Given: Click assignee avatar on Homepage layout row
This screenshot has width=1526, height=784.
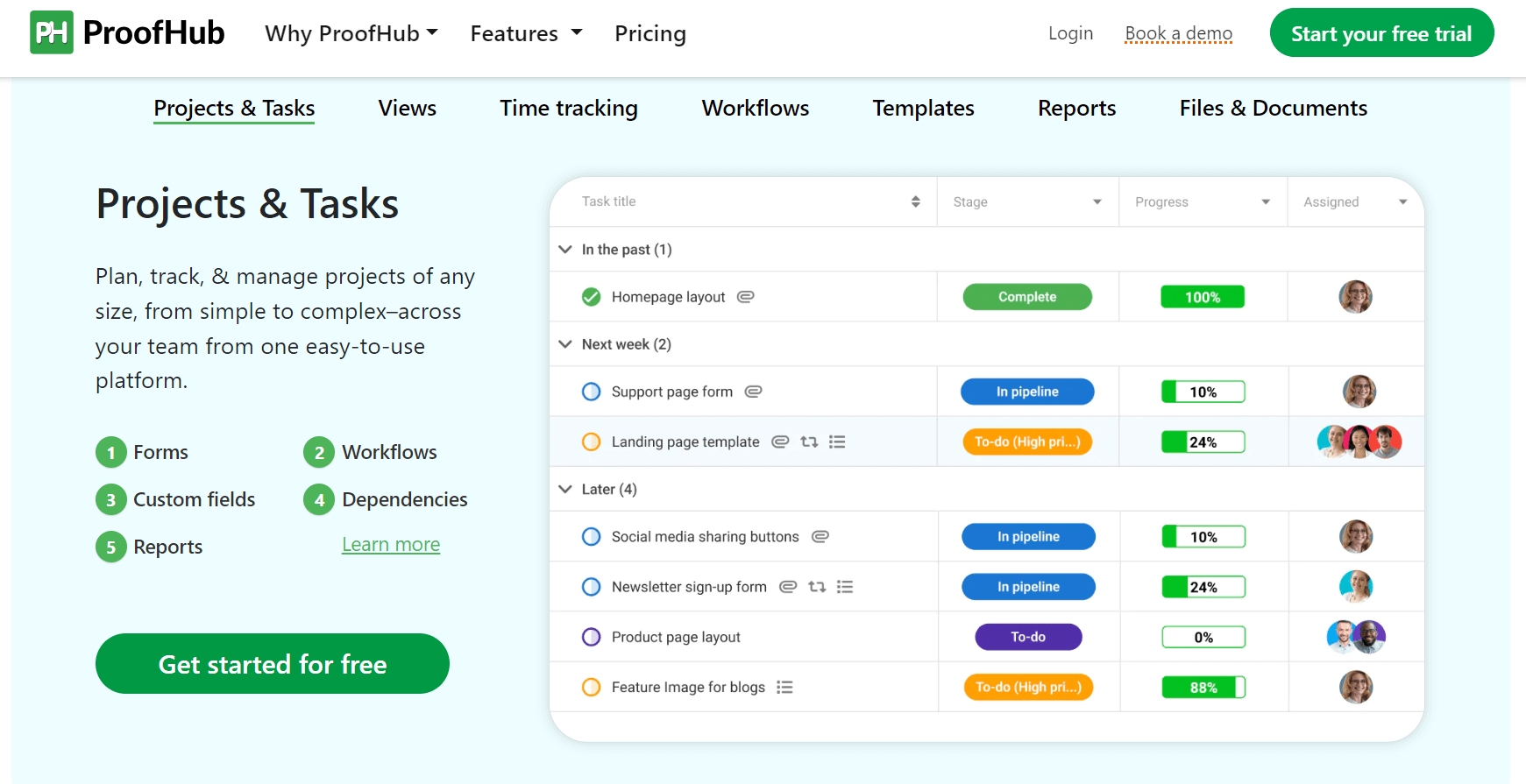Looking at the screenshot, I should point(1355,297).
